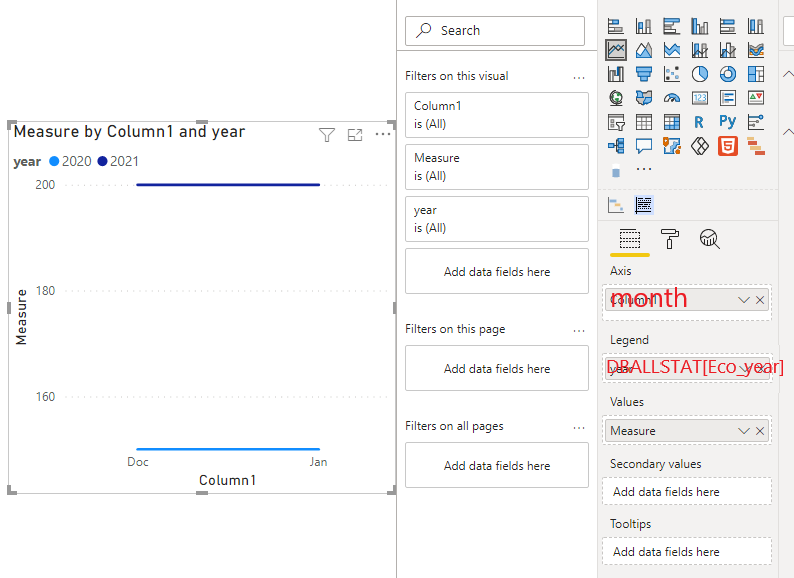Screen dimensions: 794x578
Task: Select the 100% stacked column chart visual
Action: coord(756,26)
